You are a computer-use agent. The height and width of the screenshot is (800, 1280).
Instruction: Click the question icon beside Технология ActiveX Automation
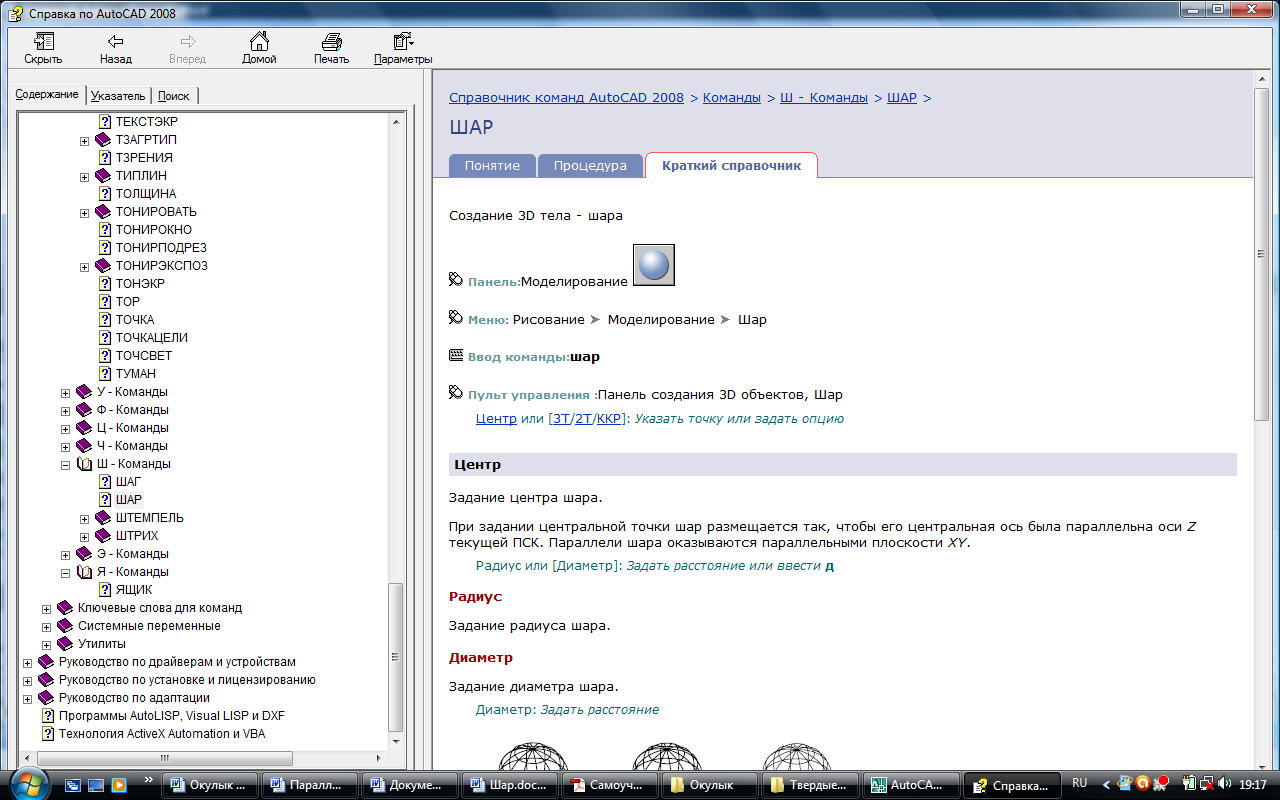click(47, 734)
